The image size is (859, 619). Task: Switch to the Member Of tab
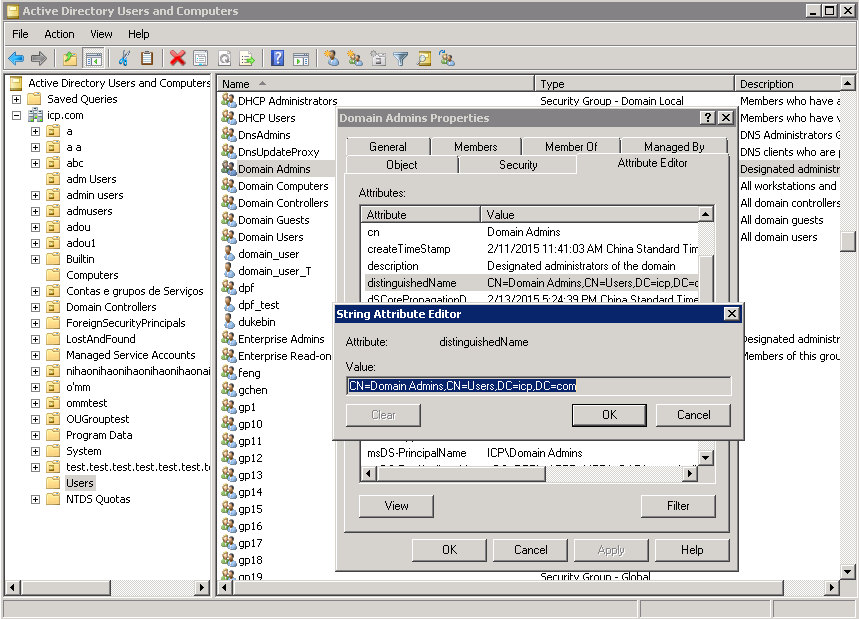[x=571, y=146]
